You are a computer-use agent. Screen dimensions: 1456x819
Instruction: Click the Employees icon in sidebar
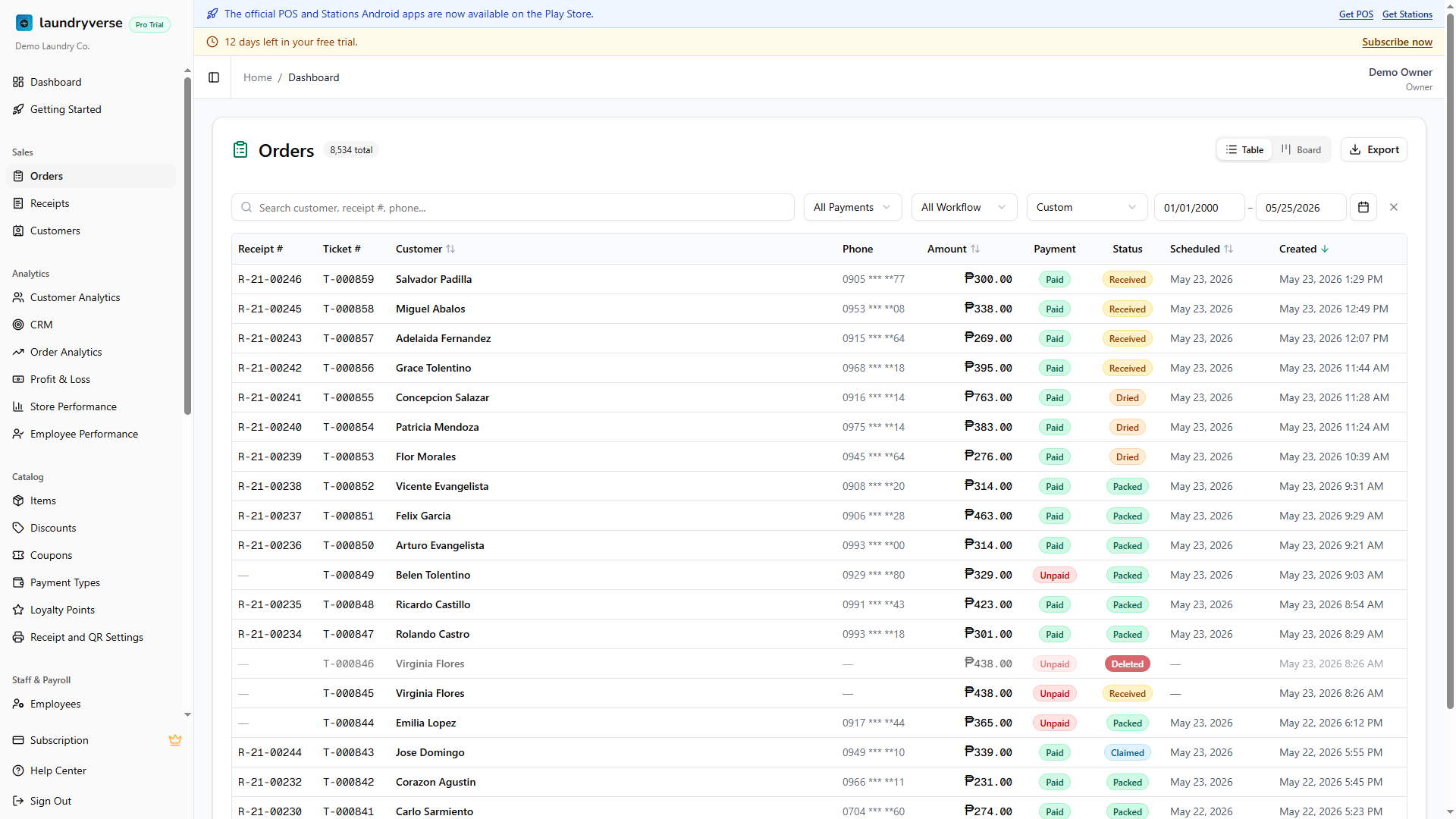click(x=18, y=704)
